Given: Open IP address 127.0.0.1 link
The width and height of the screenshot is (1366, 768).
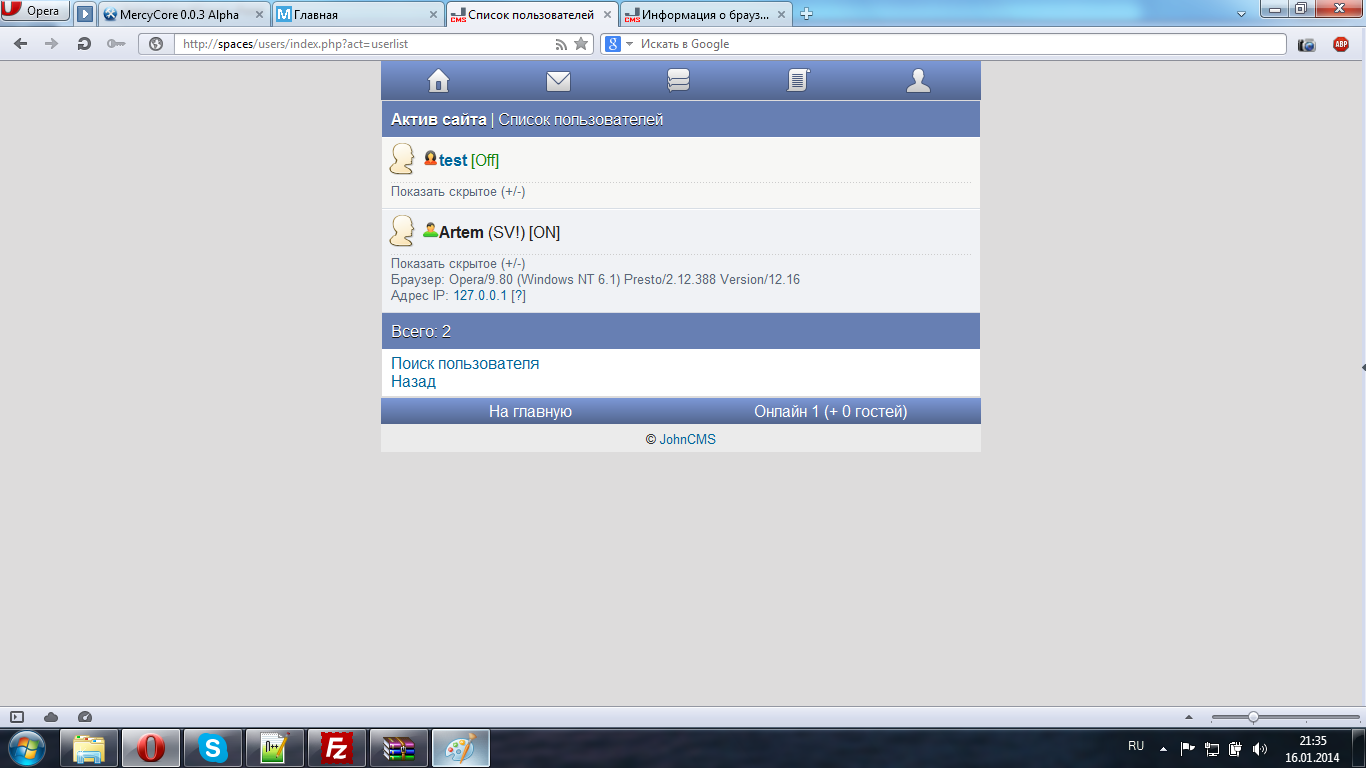Looking at the screenshot, I should click(480, 296).
